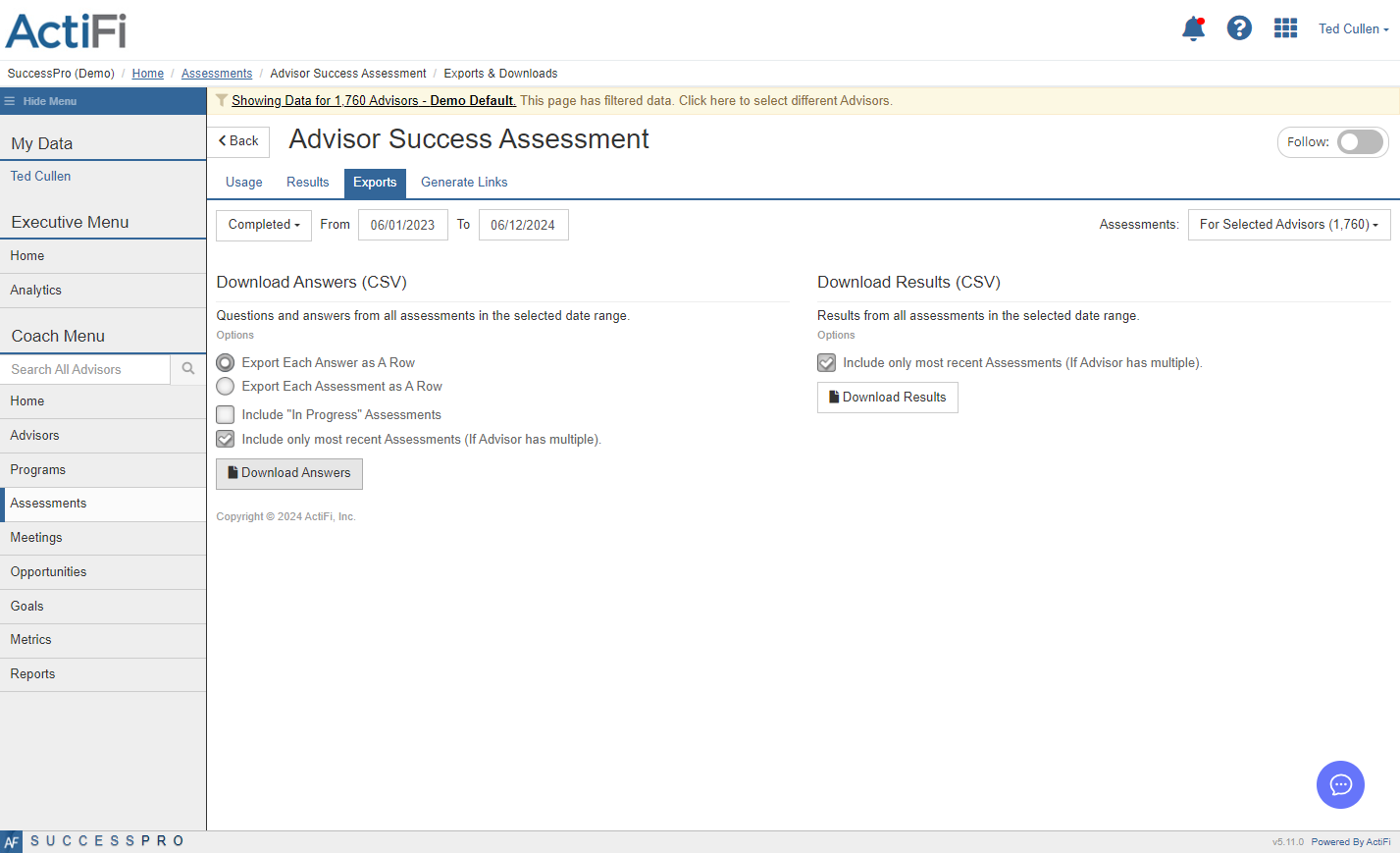
Task: Open Metrics in the sidebar
Action: click(x=103, y=640)
